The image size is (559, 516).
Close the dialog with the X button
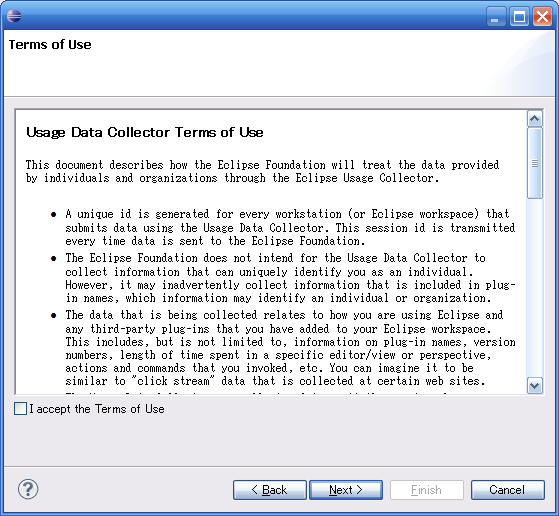pos(542,17)
